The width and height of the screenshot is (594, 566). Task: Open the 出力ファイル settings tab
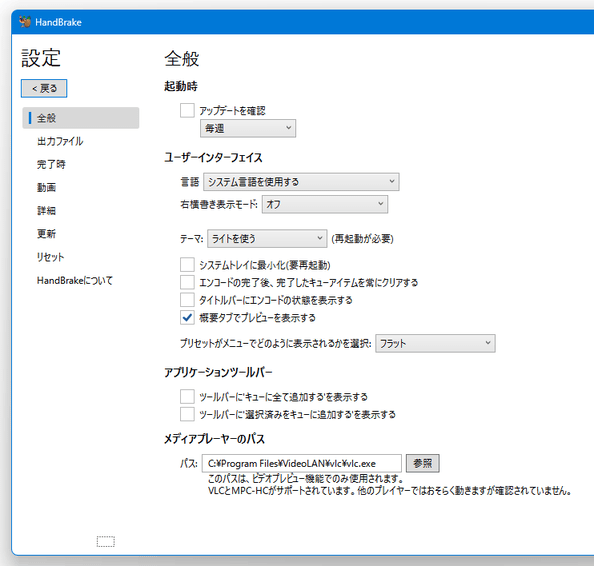coord(60,141)
